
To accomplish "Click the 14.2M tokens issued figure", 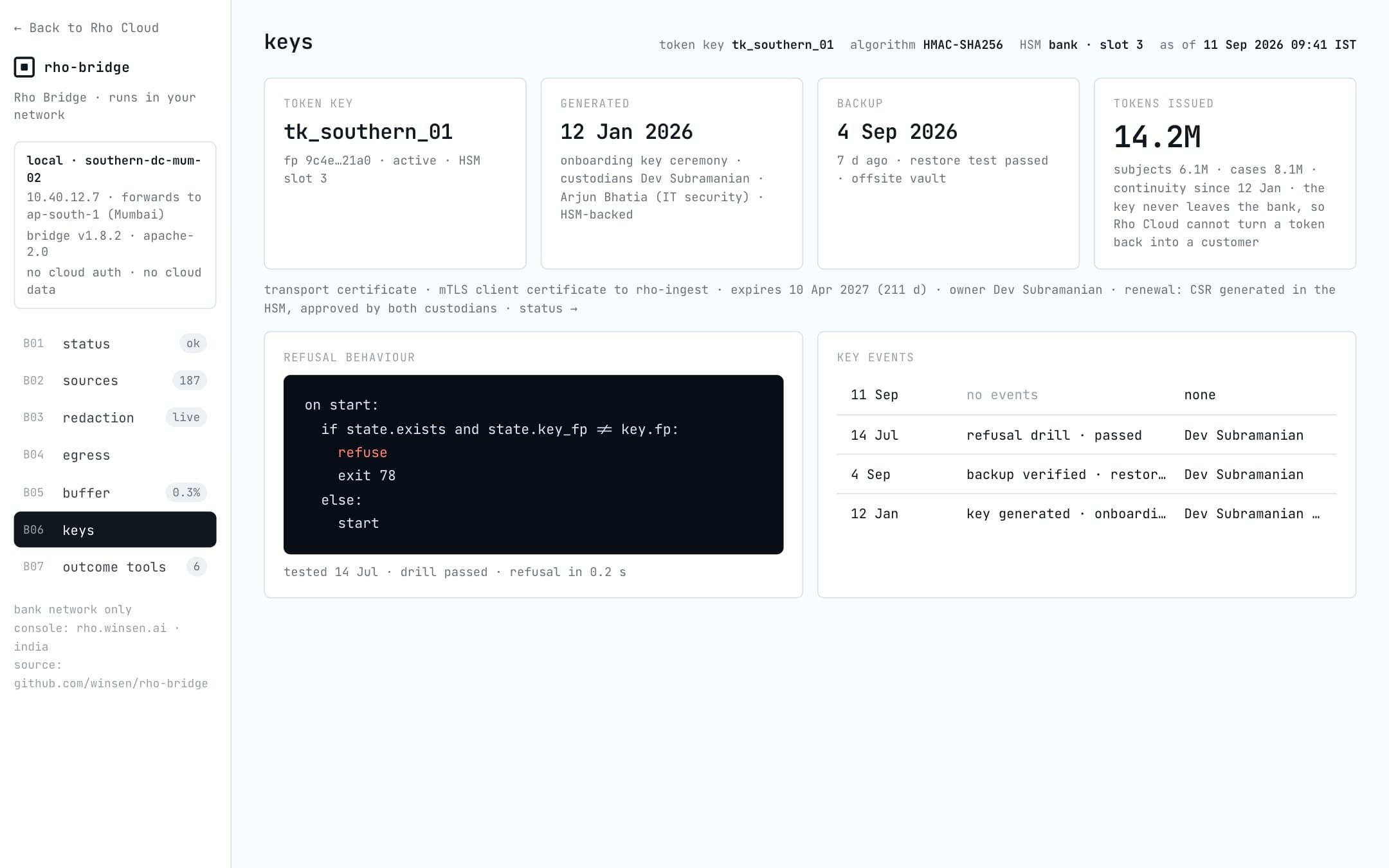I will point(1157,136).
